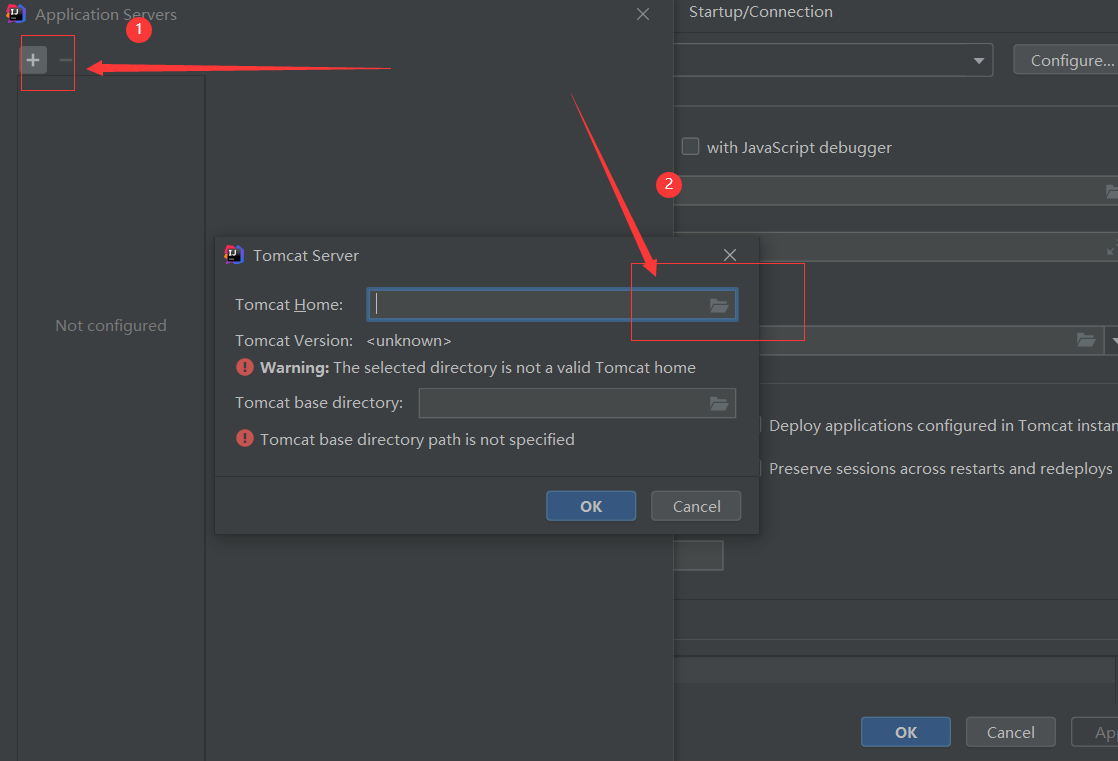Image resolution: width=1118 pixels, height=761 pixels.
Task: Browse for the Tomcat Home folder
Action: (x=719, y=305)
